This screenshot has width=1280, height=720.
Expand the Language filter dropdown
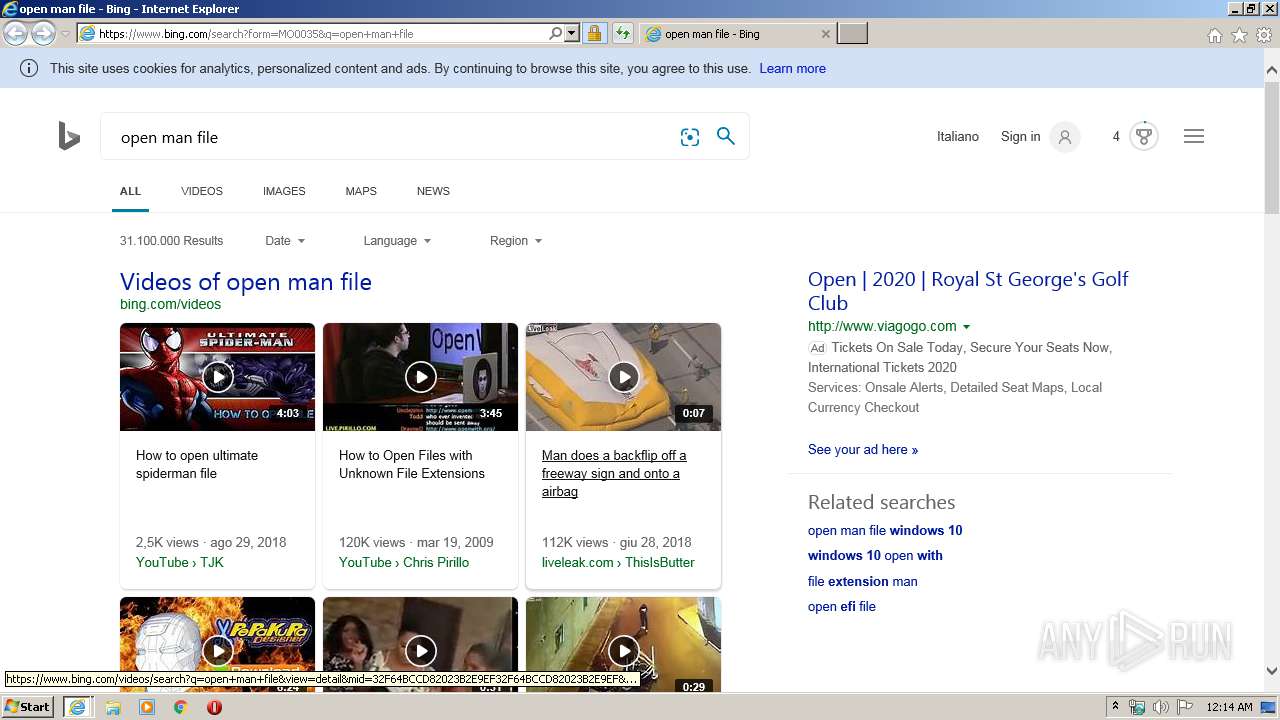click(x=397, y=241)
